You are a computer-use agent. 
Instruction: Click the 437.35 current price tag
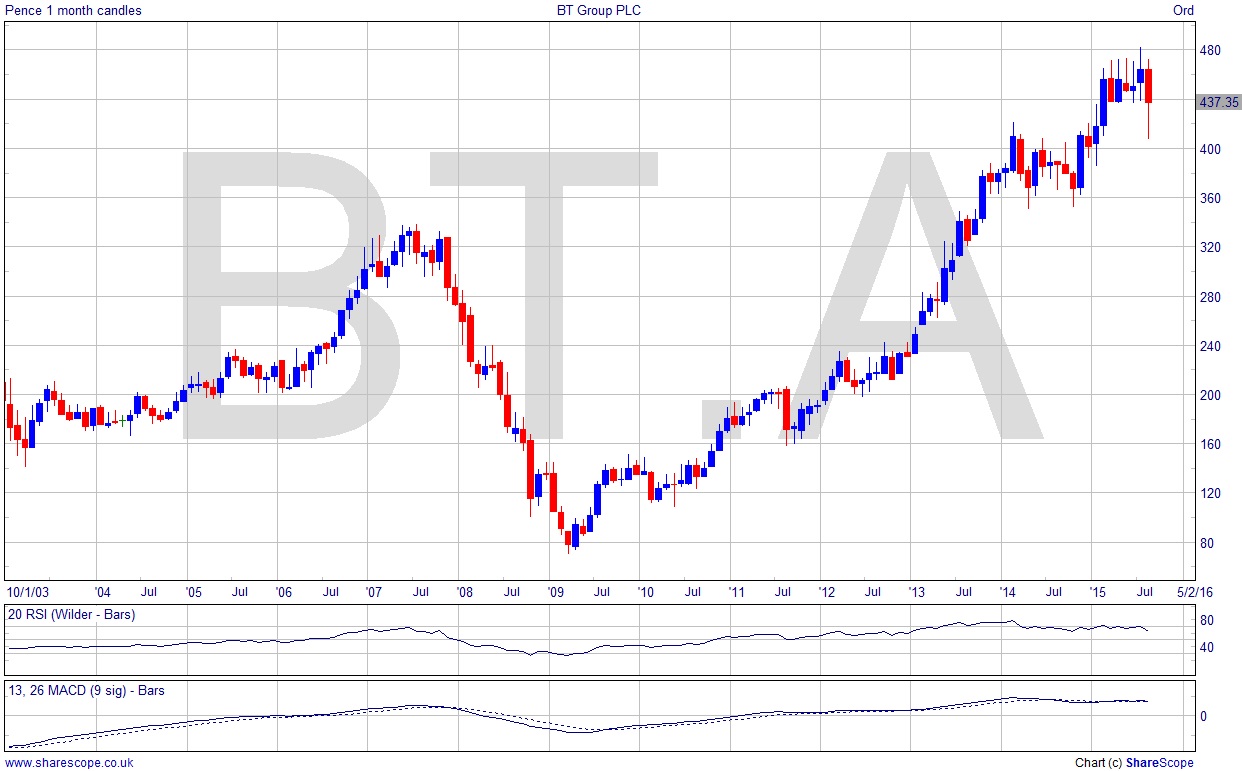coord(1218,102)
